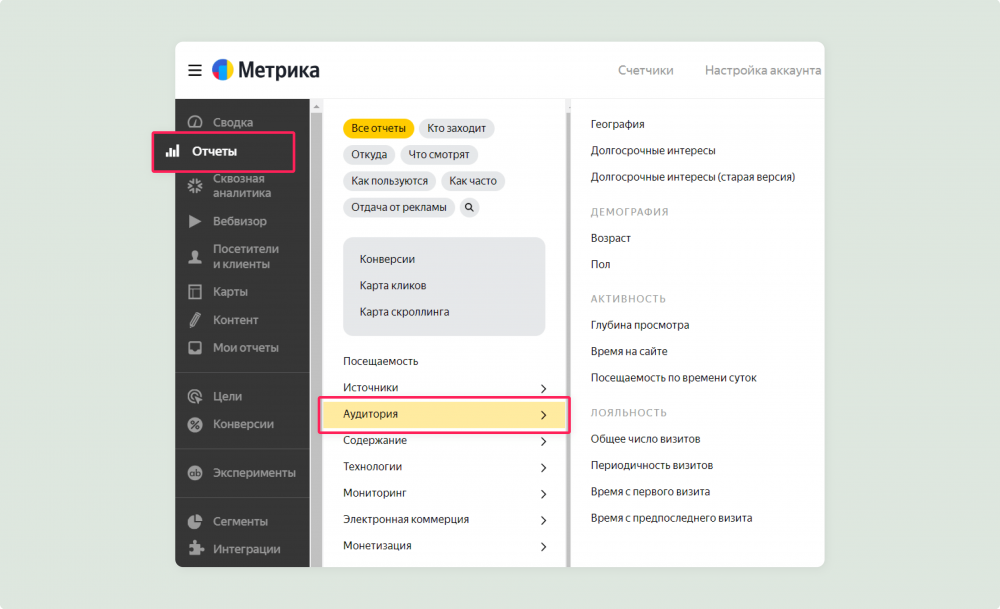1000x609 pixels.
Task: Open Настройка аккаунта in the header
Action: point(763,70)
